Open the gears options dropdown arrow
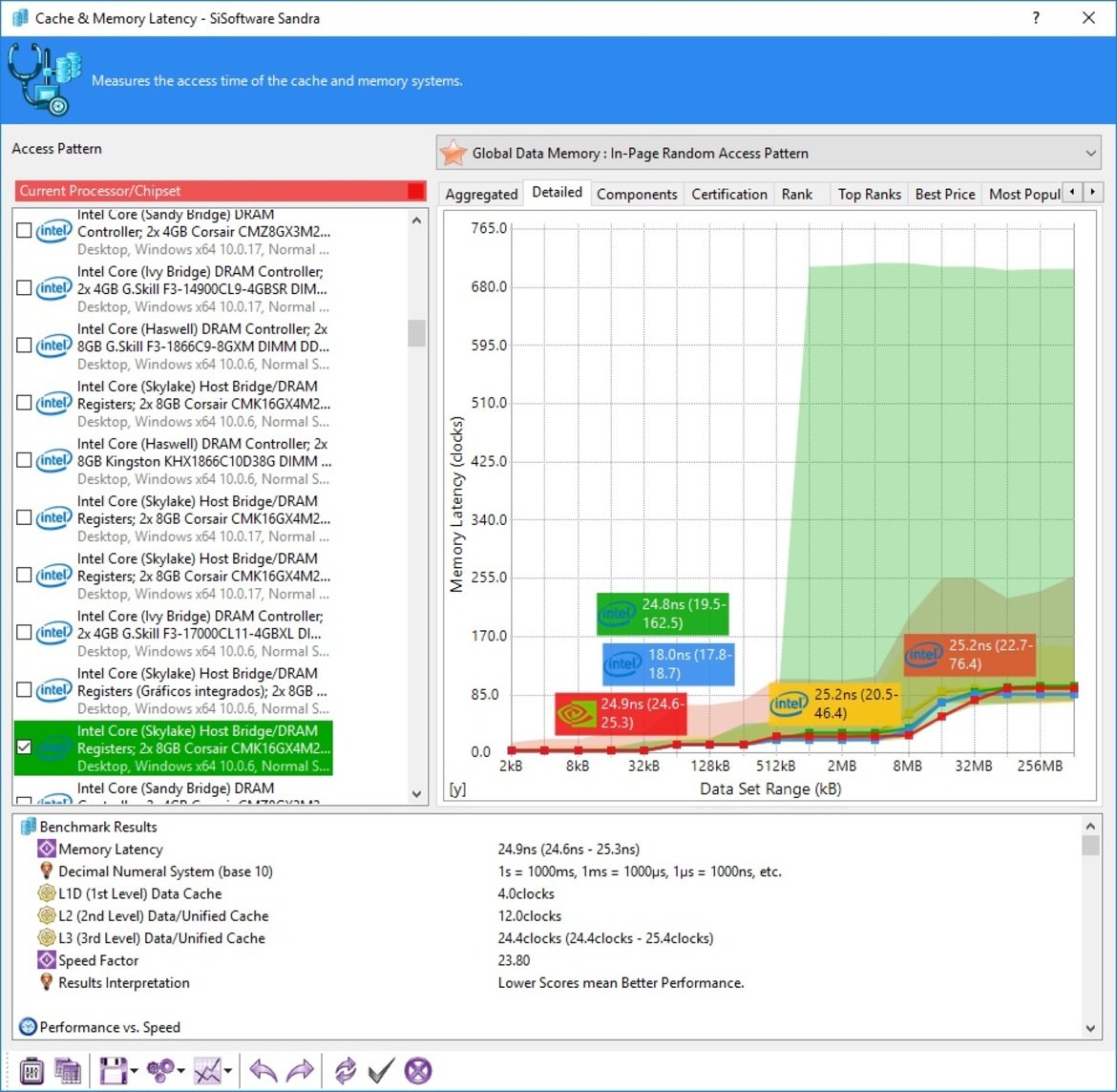 pos(181,1070)
